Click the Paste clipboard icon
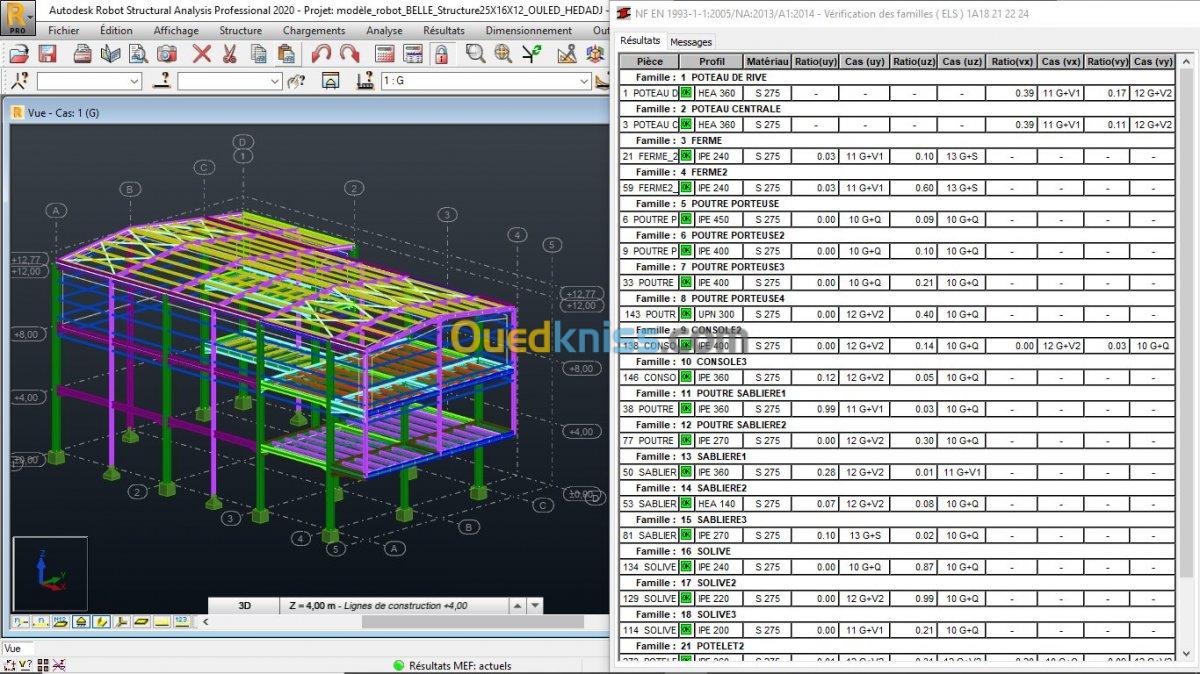This screenshot has height=674, width=1200. pos(285,53)
